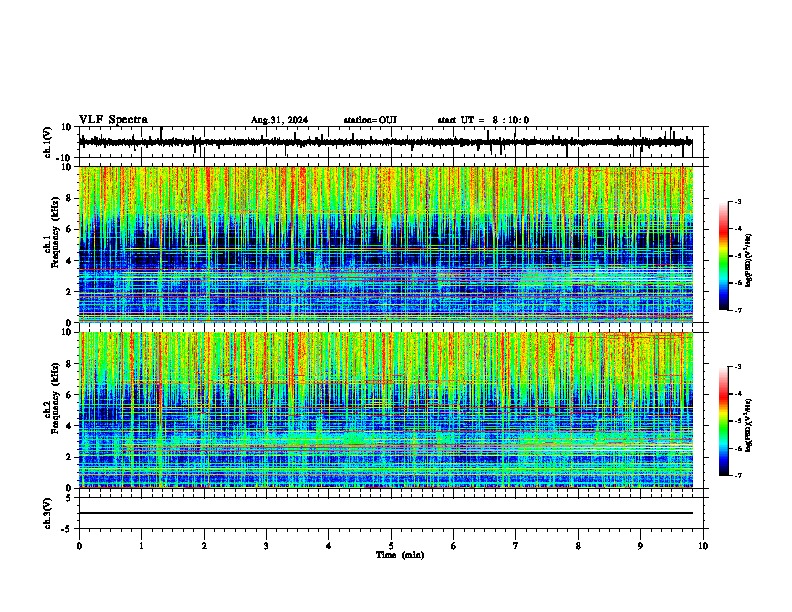Screen dimensions: 792x612
Task: Click the "10" tick on the time axis
Action: click(703, 546)
